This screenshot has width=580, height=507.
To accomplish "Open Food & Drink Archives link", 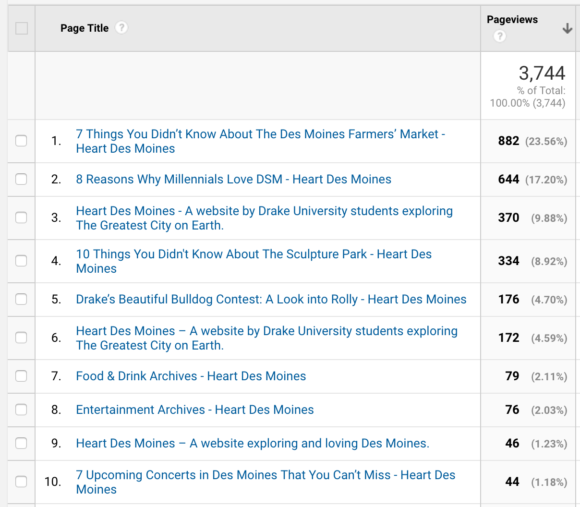I will click(191, 376).
